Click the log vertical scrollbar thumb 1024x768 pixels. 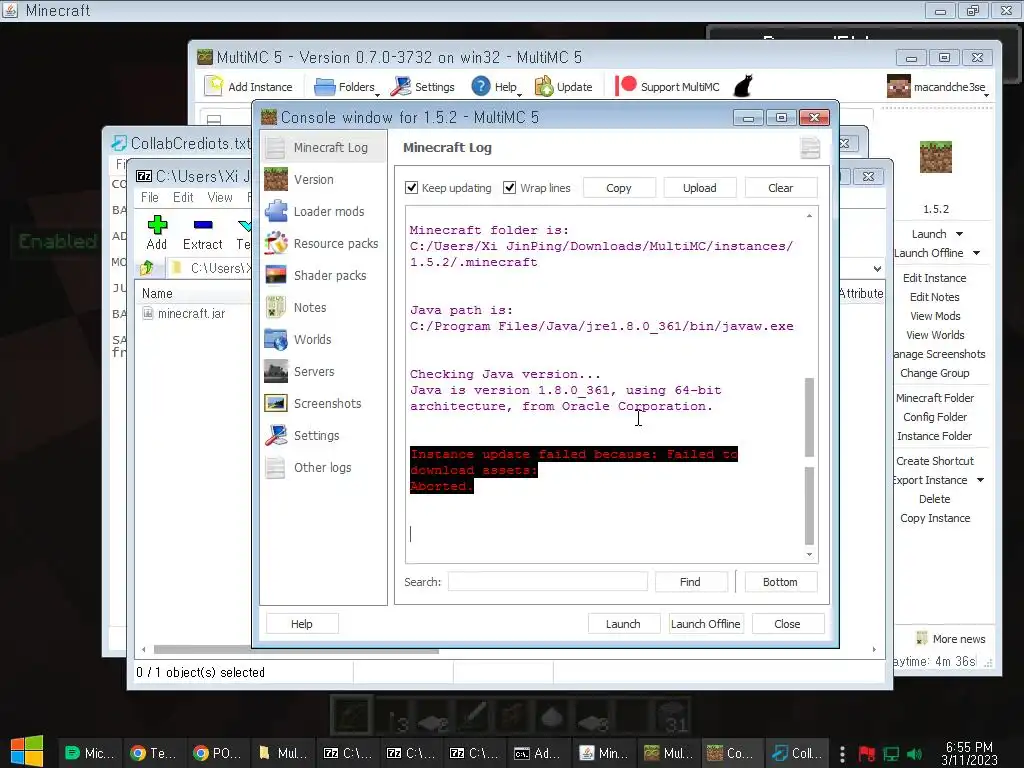pyautogui.click(x=809, y=460)
